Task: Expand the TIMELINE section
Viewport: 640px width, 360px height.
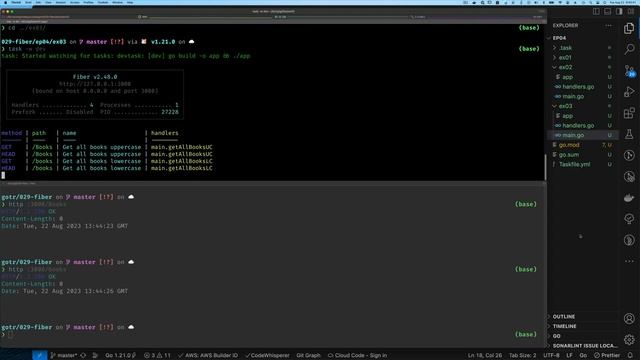Action: pyautogui.click(x=583, y=327)
